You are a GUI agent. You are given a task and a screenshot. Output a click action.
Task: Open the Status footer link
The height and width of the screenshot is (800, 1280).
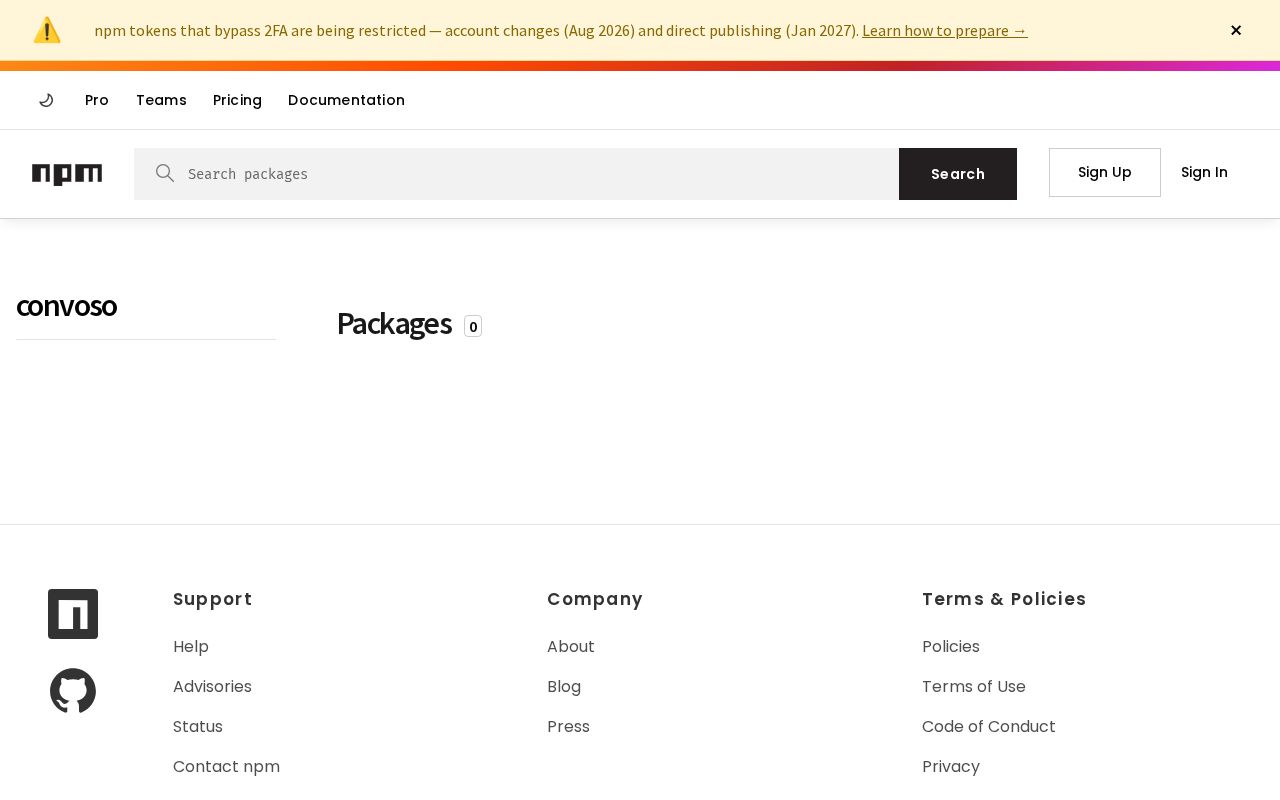[198, 727]
